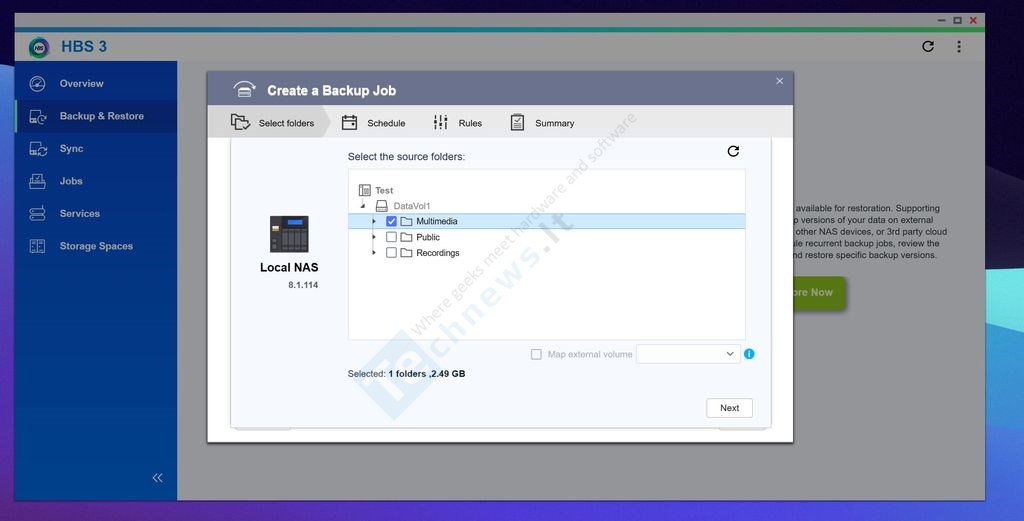The width and height of the screenshot is (1024, 521).
Task: Click the Backup & Restore sidebar icon
Action: click(37, 116)
